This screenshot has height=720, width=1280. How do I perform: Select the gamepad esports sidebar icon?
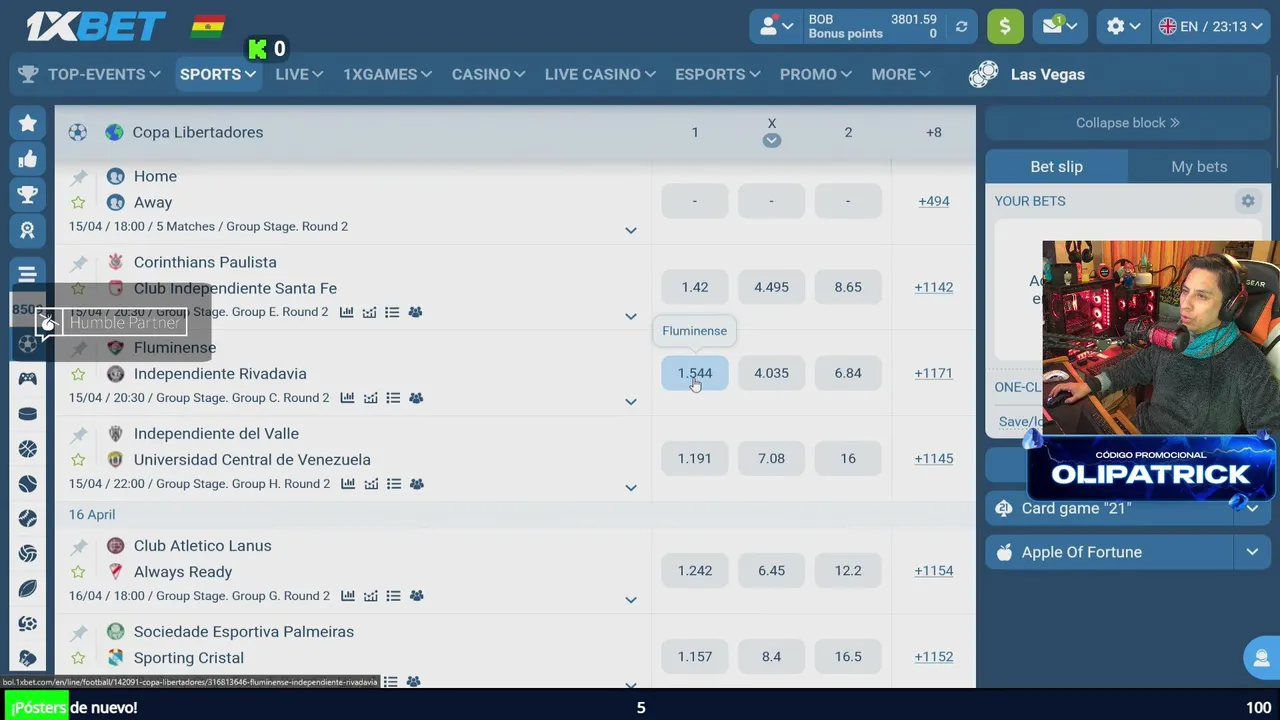point(27,379)
